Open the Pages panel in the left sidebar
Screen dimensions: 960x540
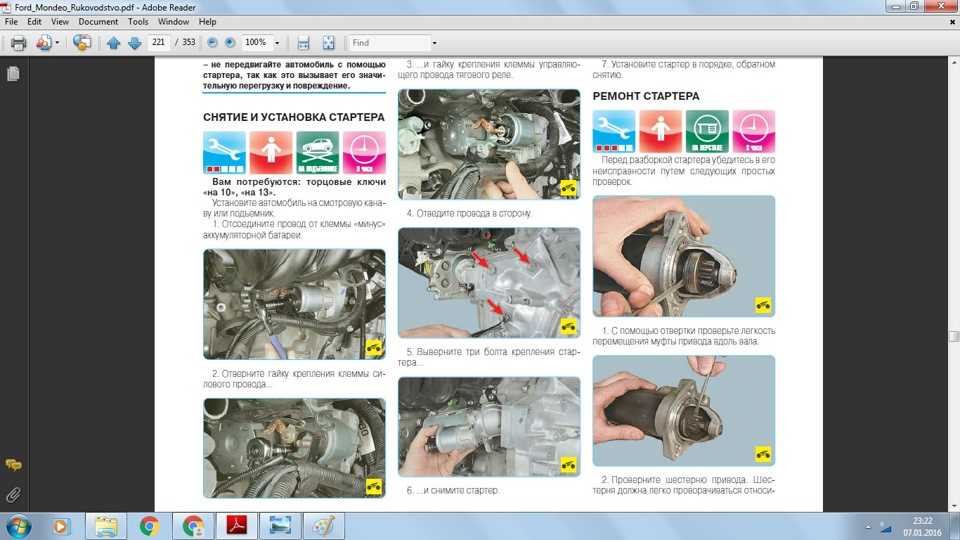point(13,74)
